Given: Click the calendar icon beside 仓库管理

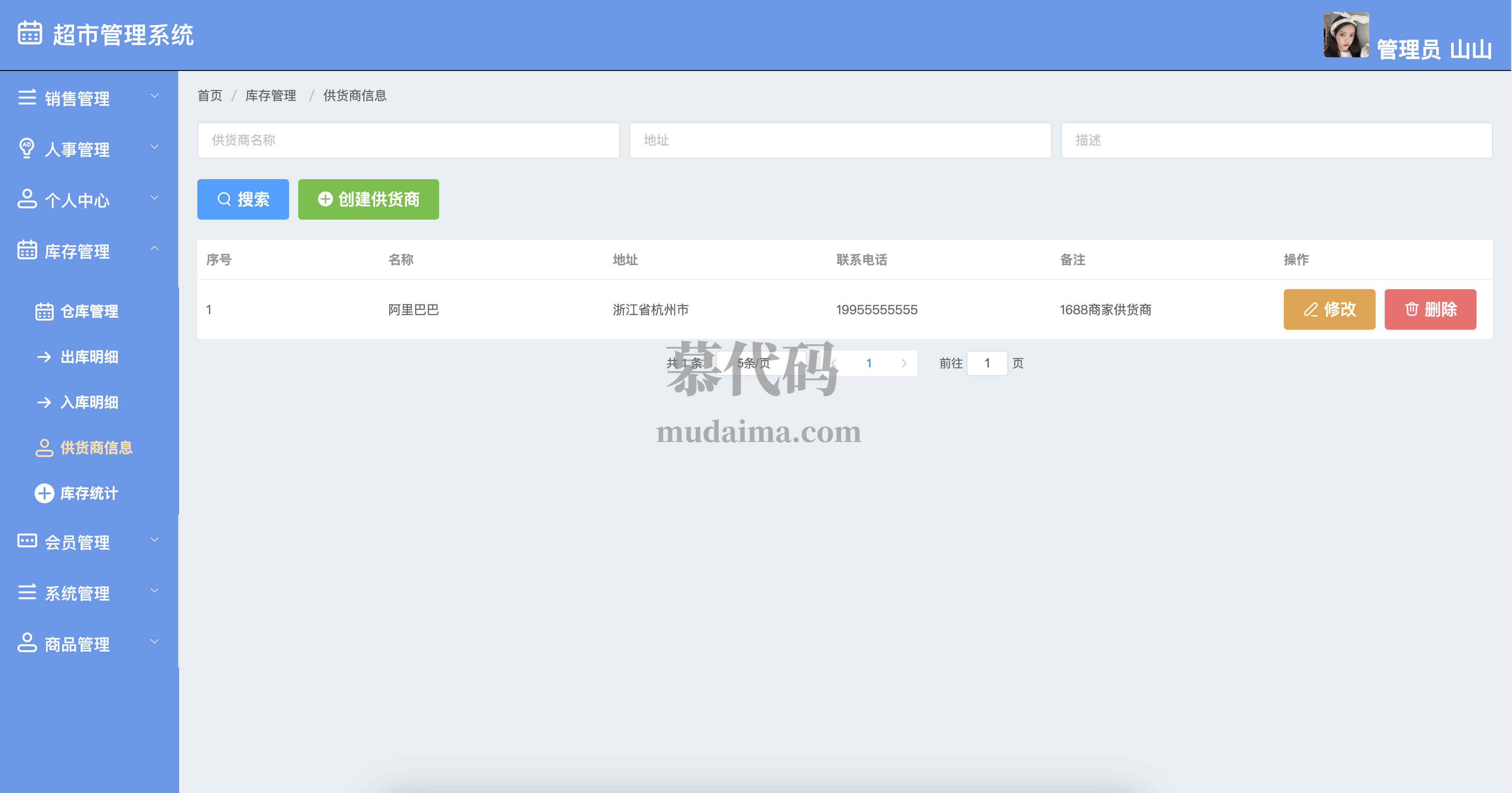Looking at the screenshot, I should pos(44,311).
